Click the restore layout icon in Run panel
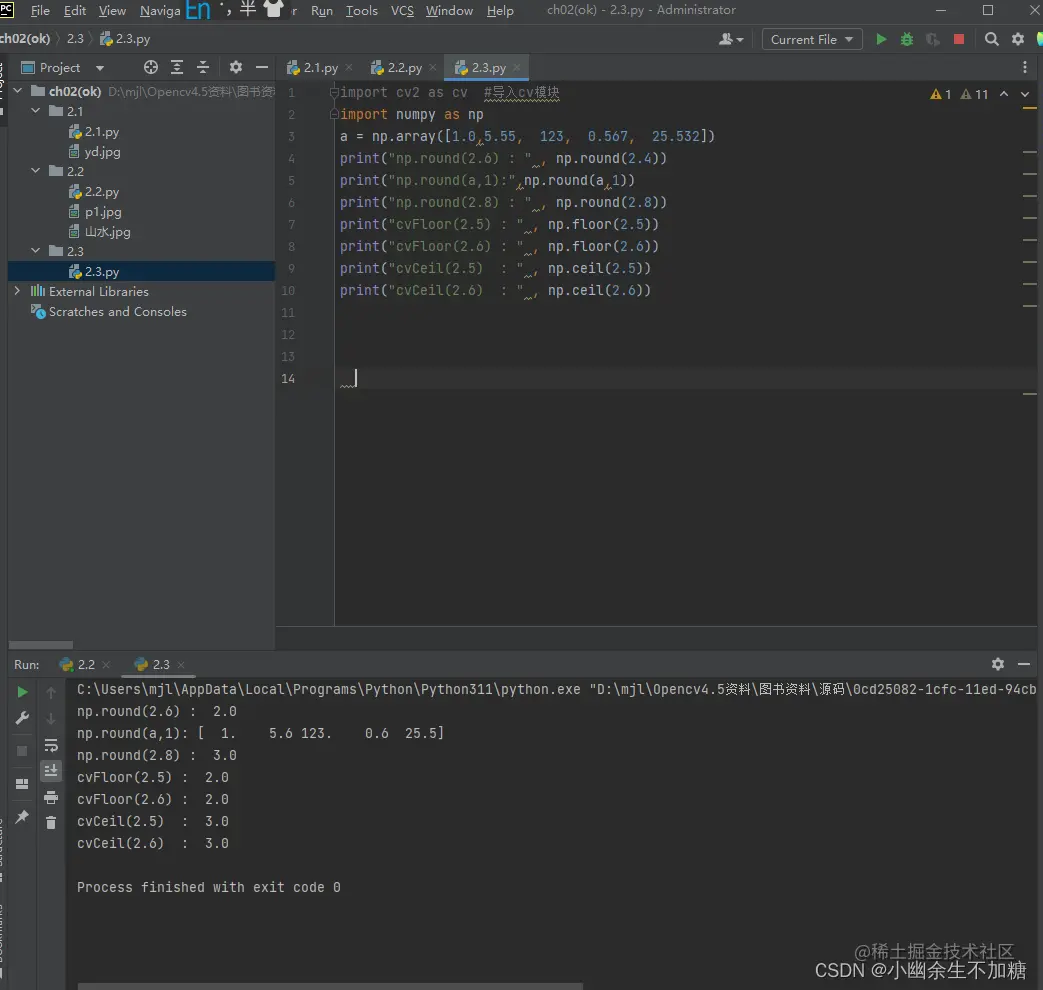This screenshot has height=990, width=1043. [x=22, y=784]
